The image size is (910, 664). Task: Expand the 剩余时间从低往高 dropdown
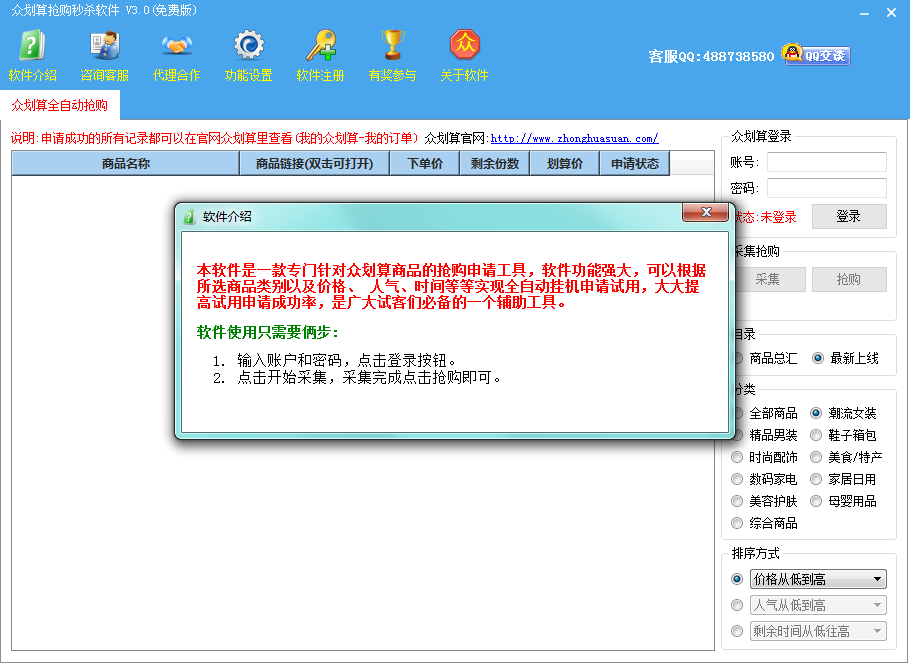coord(818,630)
